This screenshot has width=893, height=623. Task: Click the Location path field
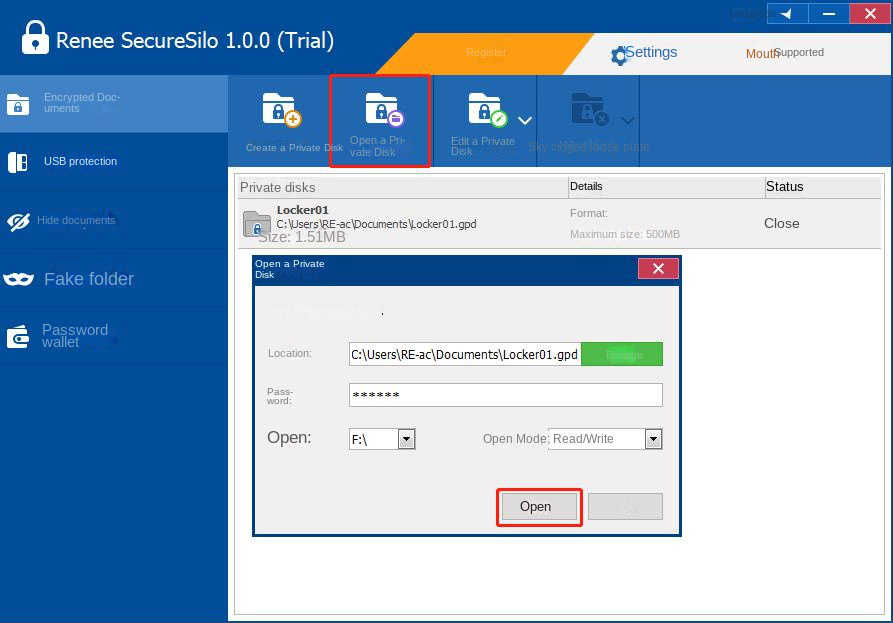pyautogui.click(x=464, y=355)
